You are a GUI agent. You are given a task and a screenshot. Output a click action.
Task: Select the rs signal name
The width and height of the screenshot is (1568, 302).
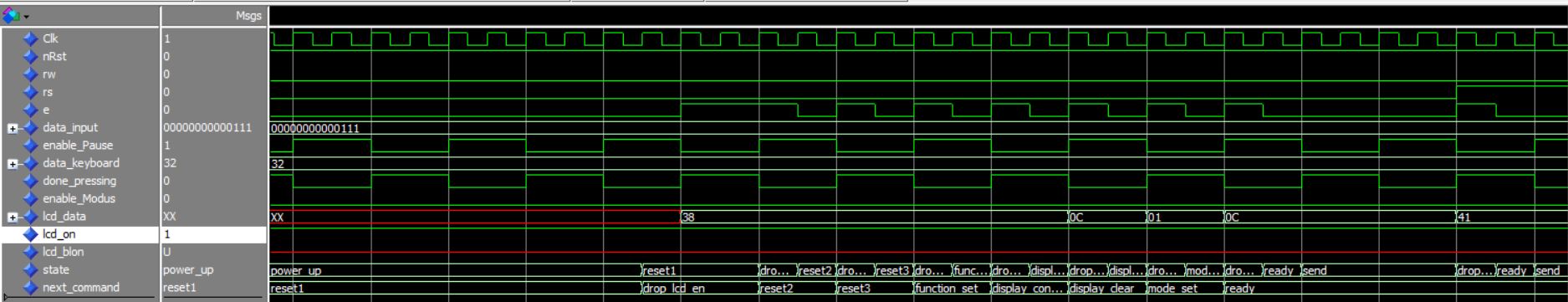click(x=48, y=92)
